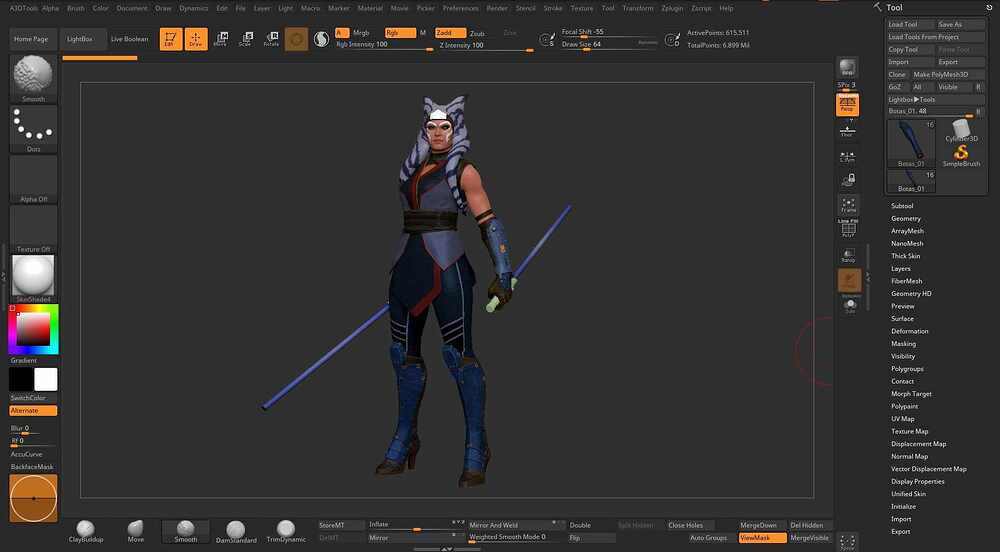Open the Document menu
This screenshot has width=1000, height=552.
pos(131,8)
